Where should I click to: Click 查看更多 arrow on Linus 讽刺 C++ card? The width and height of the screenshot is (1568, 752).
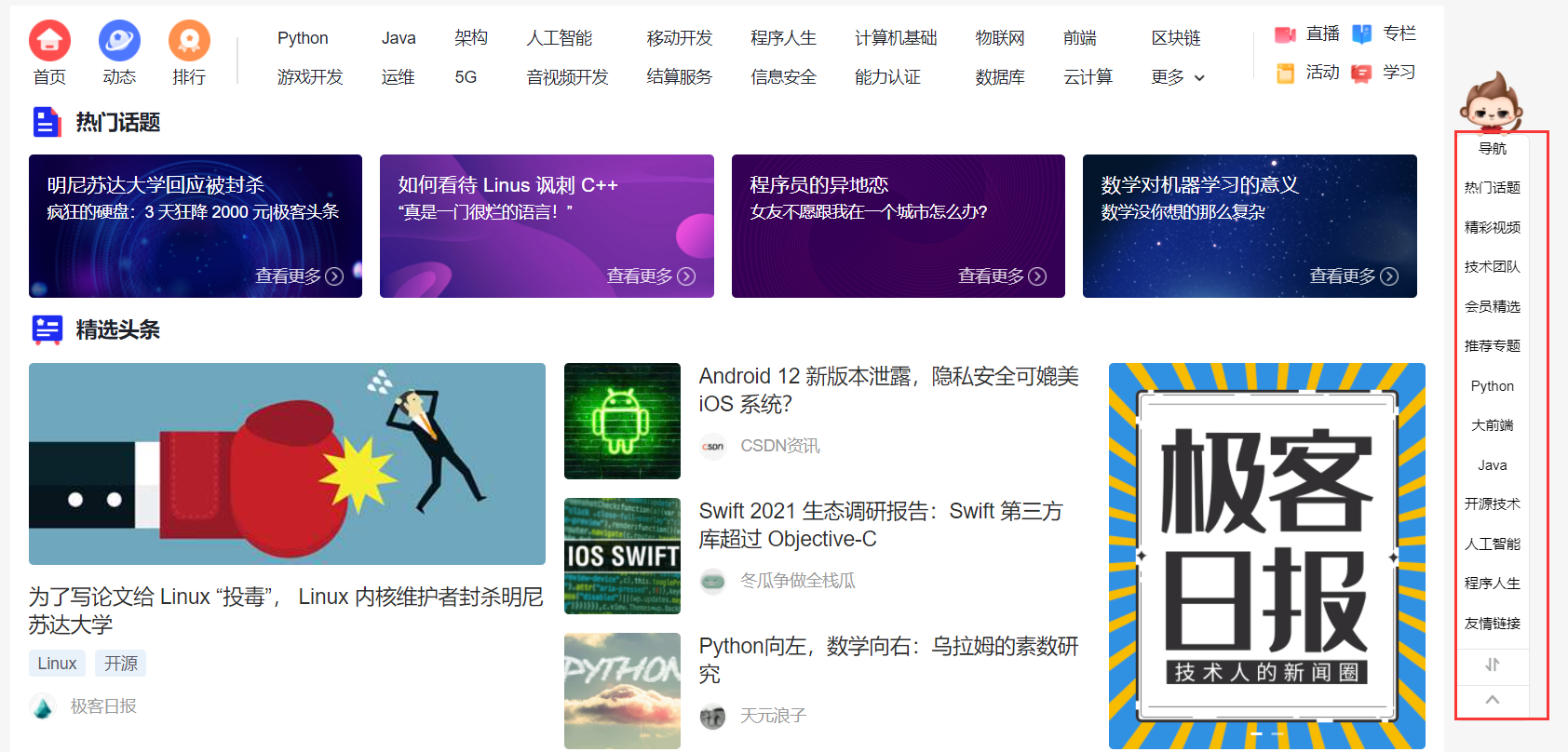(686, 276)
